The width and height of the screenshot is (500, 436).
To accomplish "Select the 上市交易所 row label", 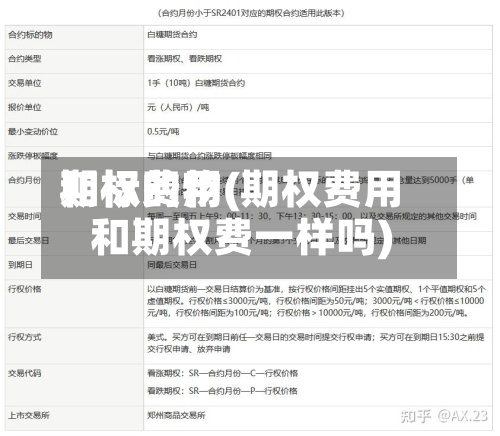I will 29,415.
